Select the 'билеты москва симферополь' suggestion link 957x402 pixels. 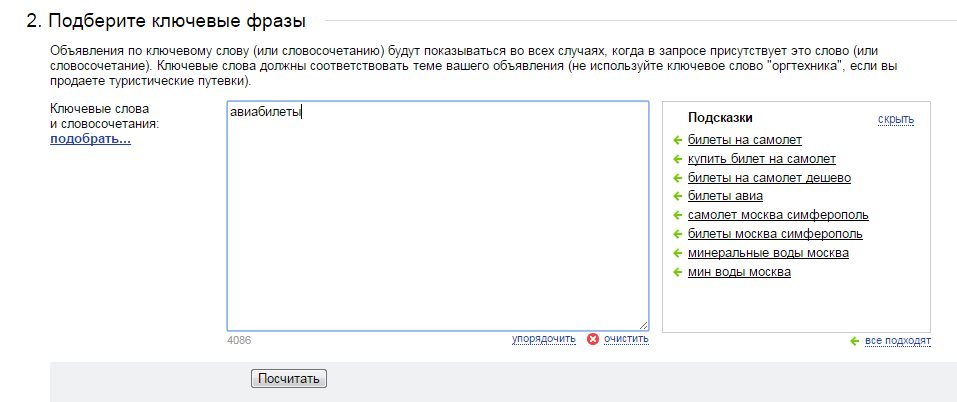click(x=775, y=234)
